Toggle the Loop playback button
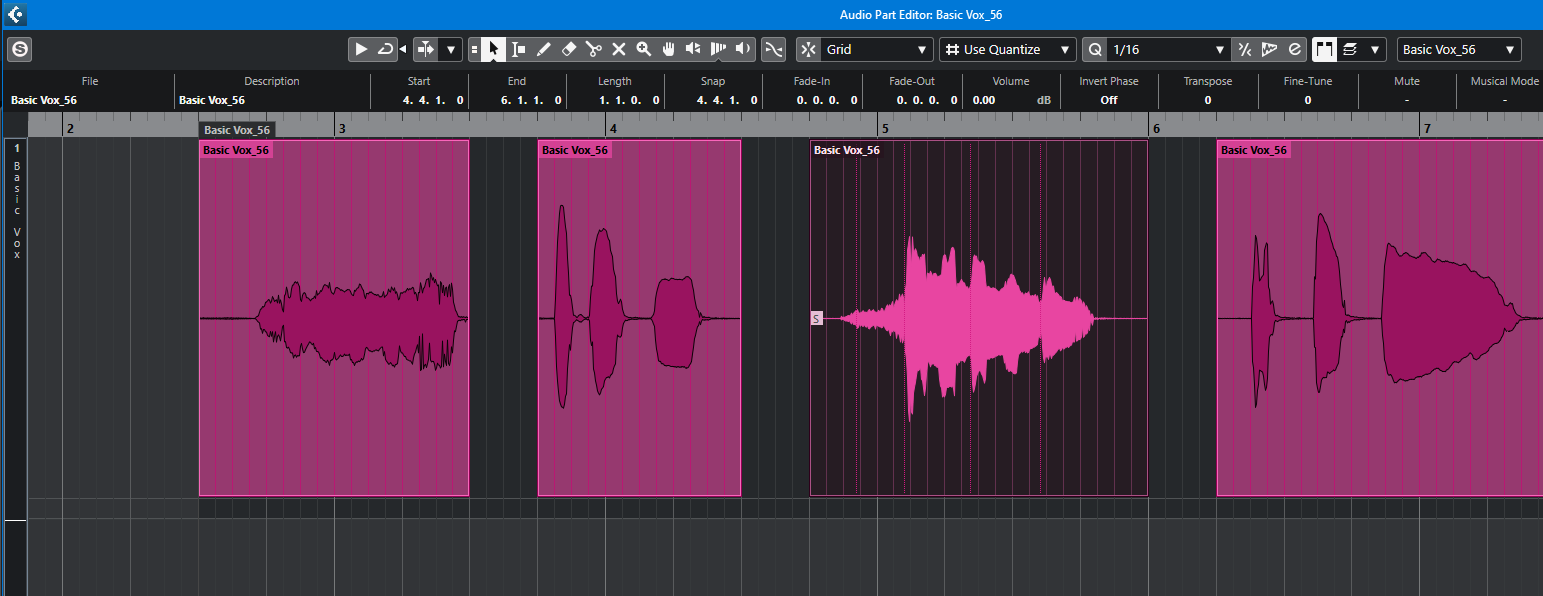1543x596 pixels. click(385, 49)
